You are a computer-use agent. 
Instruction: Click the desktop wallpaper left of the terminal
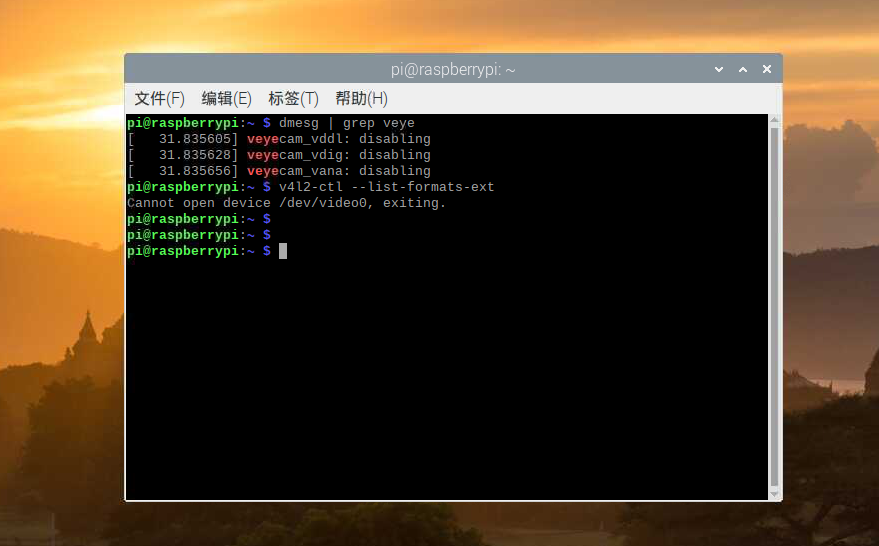[x=60, y=300]
